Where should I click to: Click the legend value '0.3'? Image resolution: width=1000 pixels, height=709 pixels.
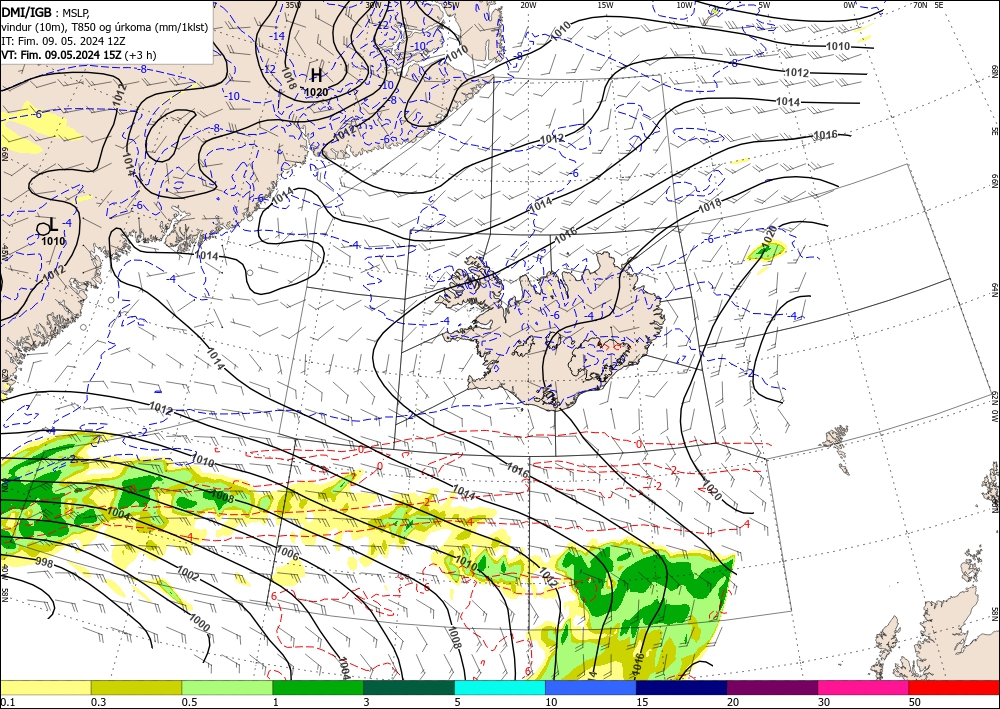point(98,702)
